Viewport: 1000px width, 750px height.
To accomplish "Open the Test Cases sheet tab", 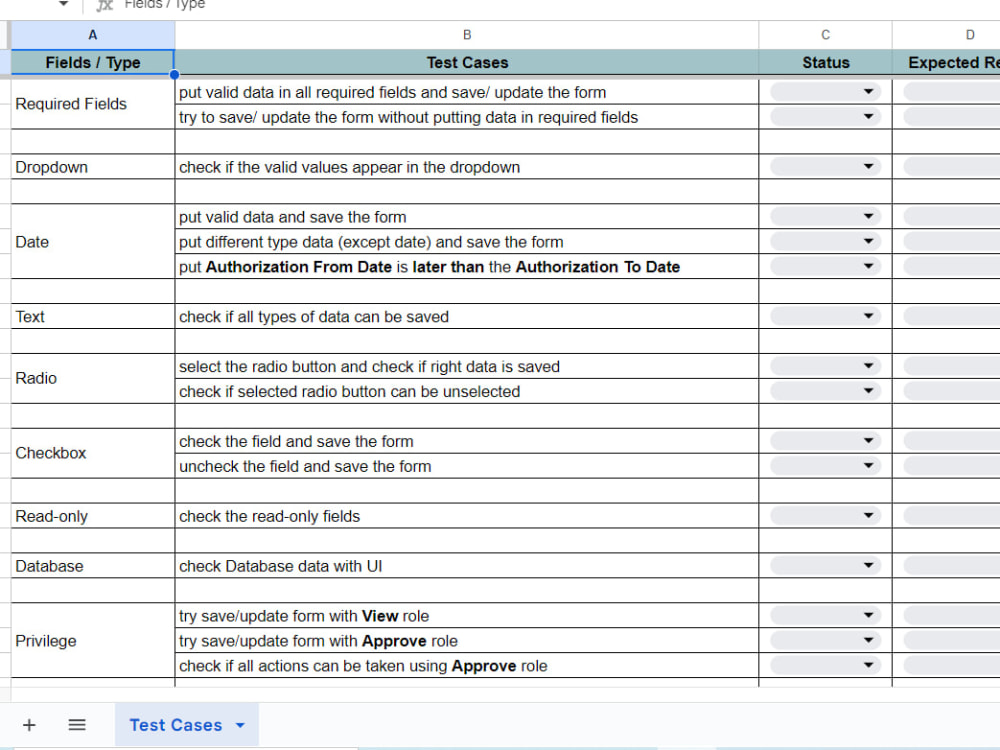I will point(176,725).
